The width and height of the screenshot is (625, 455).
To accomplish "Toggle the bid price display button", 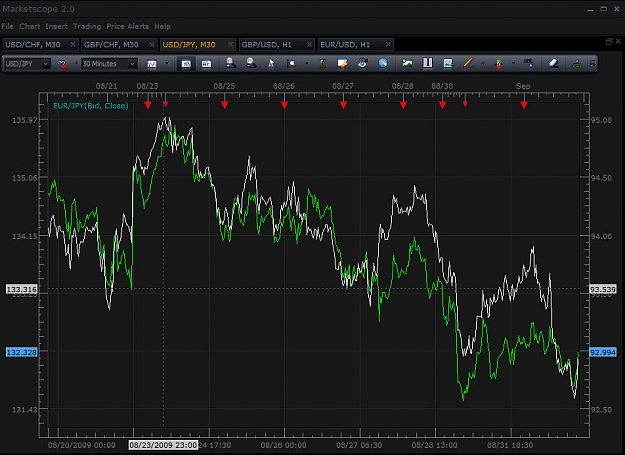I will tap(186, 64).
